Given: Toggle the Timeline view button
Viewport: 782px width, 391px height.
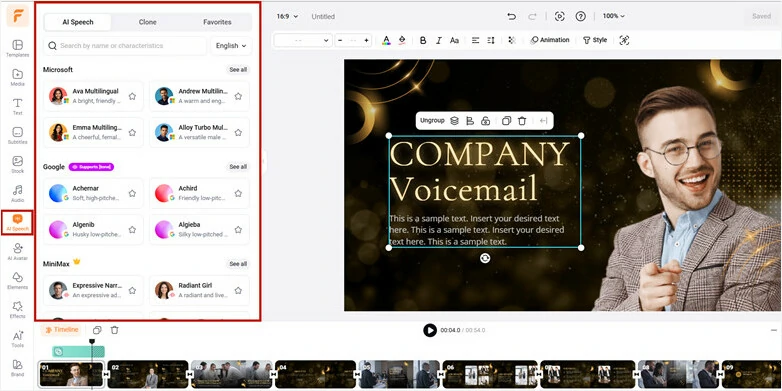Looking at the screenshot, I should click(62, 330).
